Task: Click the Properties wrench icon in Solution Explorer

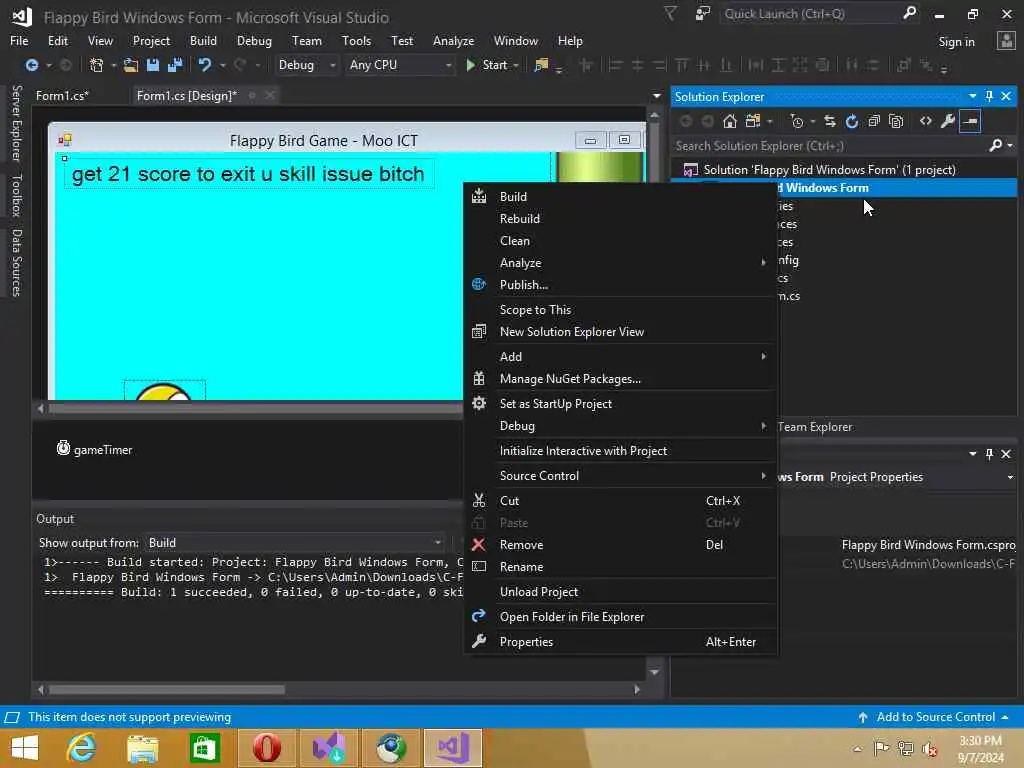Action: [x=948, y=121]
